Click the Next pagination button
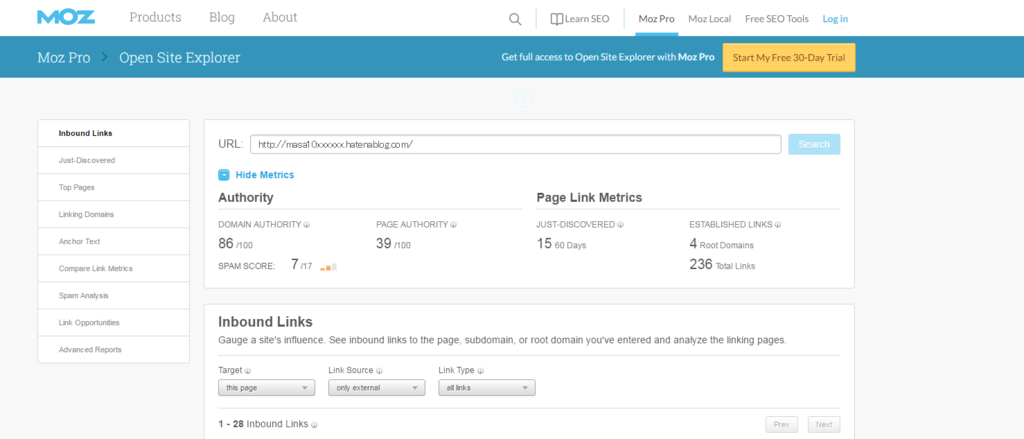The width and height of the screenshot is (1024, 439). [824, 425]
